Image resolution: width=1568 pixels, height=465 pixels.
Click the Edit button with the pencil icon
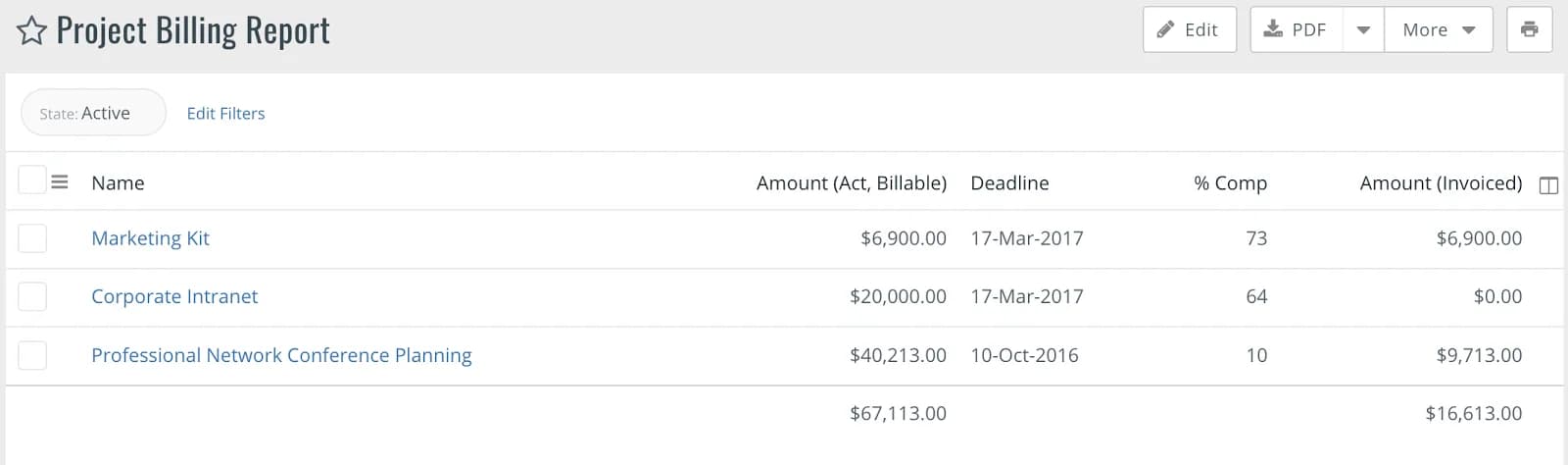click(1189, 29)
